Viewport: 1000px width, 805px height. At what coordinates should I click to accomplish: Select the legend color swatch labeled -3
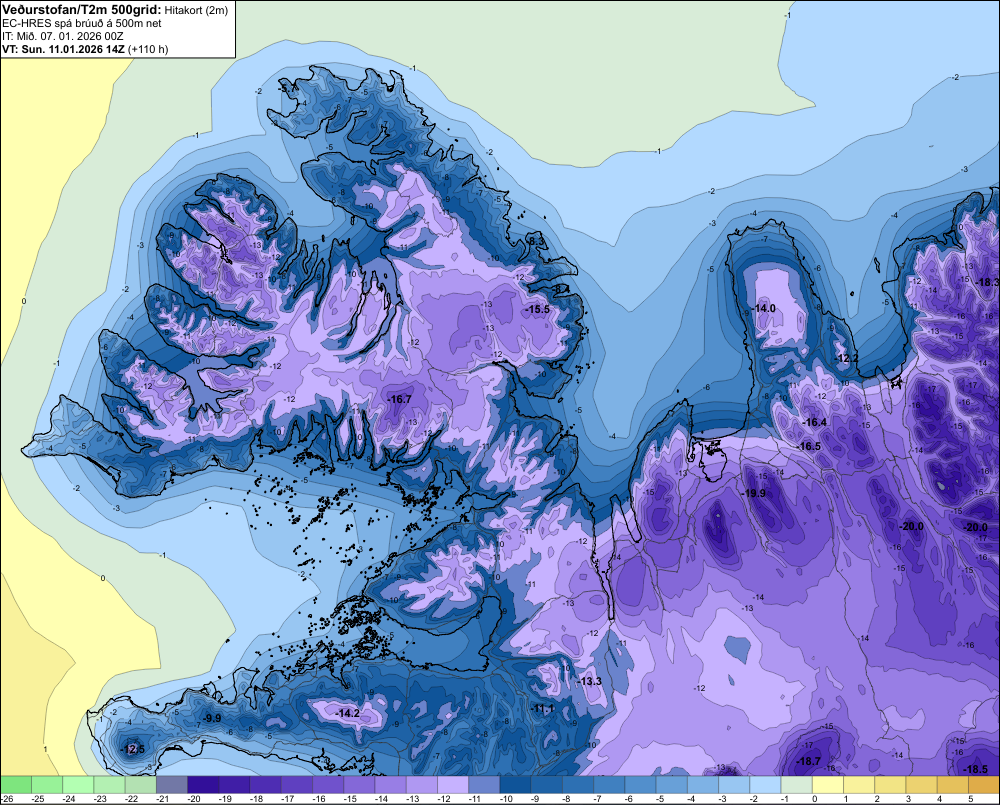coord(735,785)
